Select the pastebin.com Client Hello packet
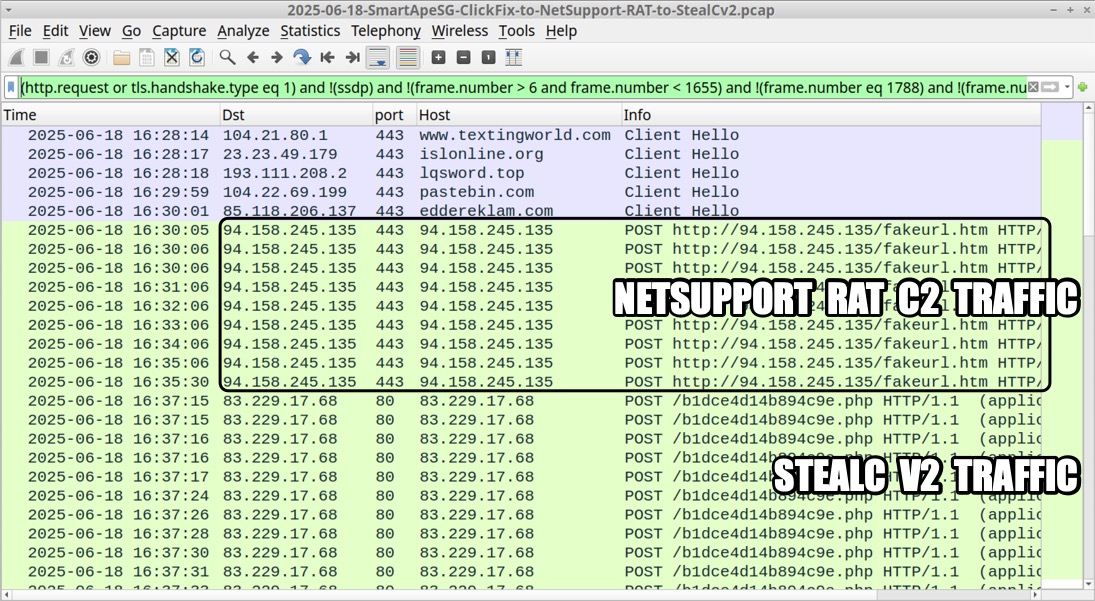 tap(521, 192)
